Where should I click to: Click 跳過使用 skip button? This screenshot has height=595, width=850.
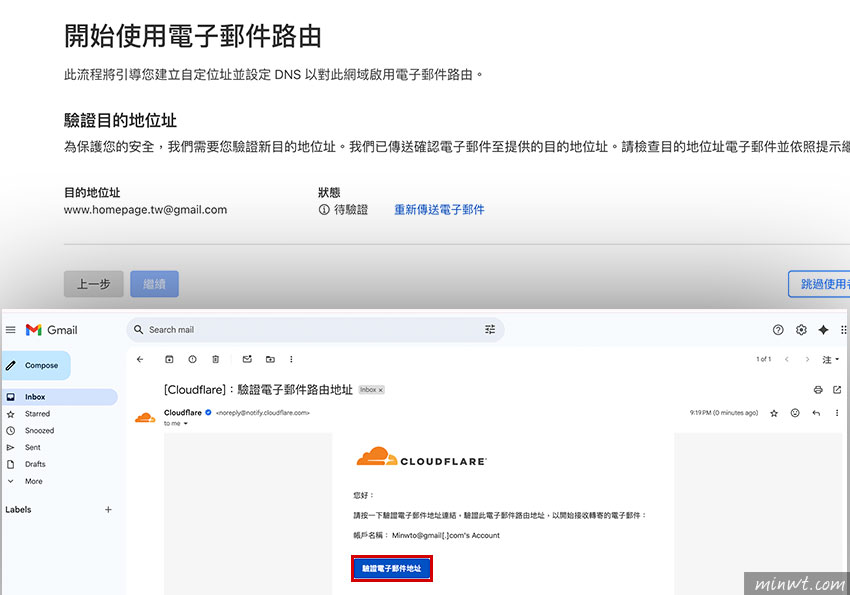819,284
